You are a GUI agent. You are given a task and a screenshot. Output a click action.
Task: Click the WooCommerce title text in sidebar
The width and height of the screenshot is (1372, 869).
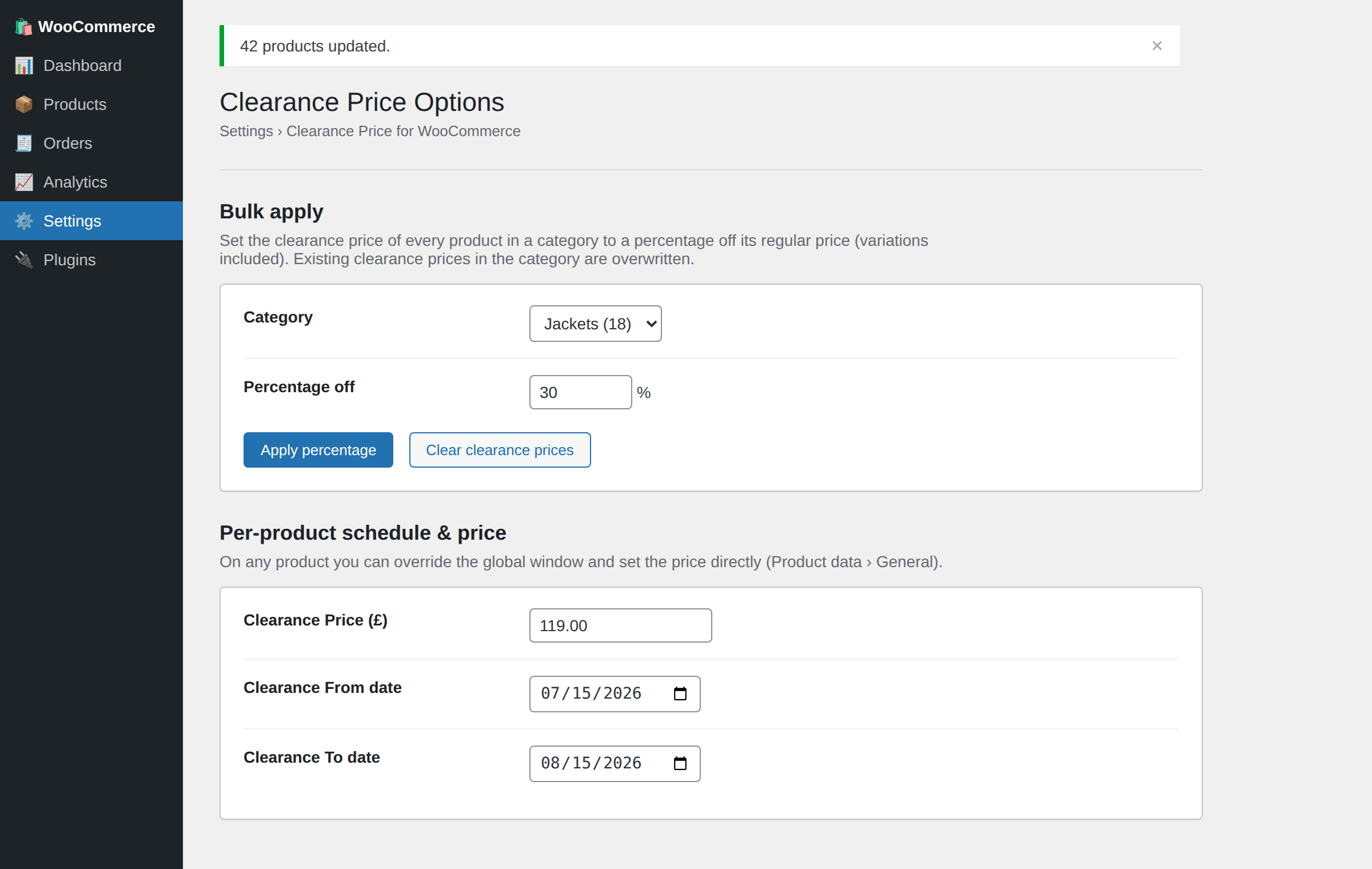pyautogui.click(x=97, y=27)
